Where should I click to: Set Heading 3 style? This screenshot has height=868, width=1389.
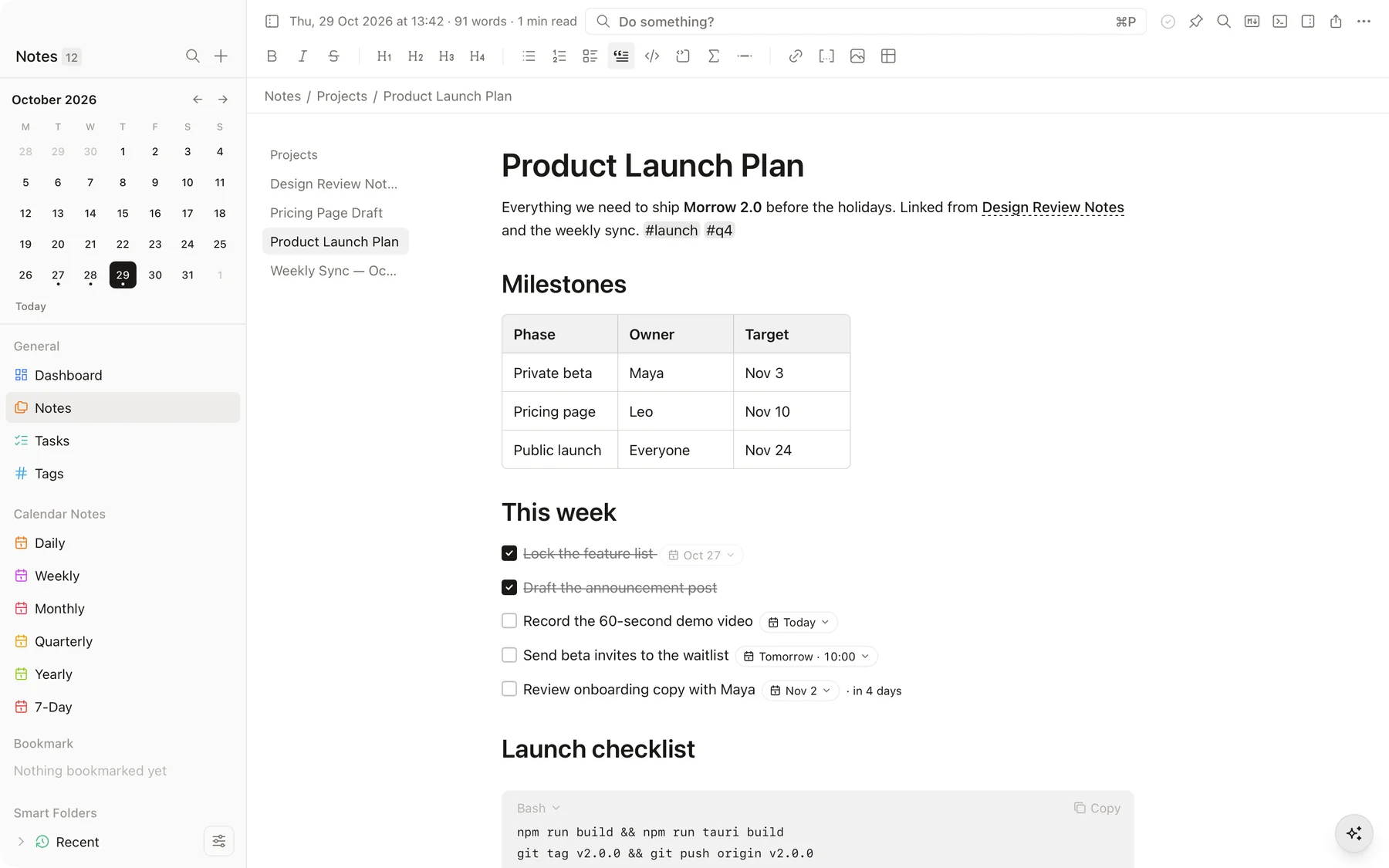446,56
